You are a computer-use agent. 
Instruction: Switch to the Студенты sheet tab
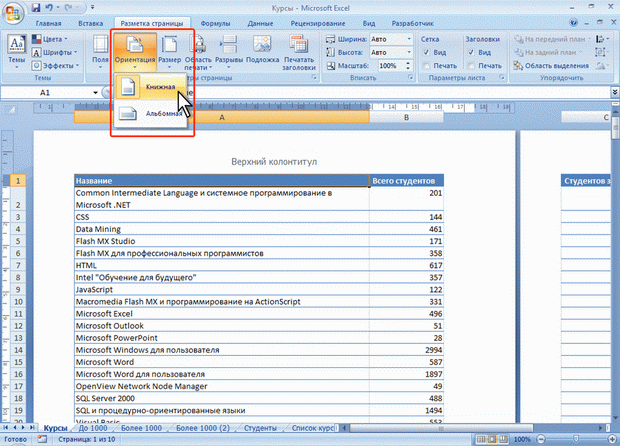(260, 428)
